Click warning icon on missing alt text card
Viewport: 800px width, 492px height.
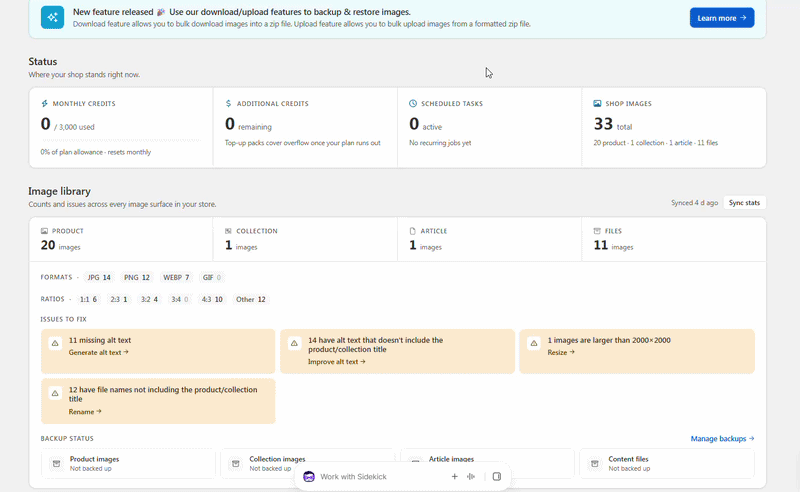tap(55, 343)
